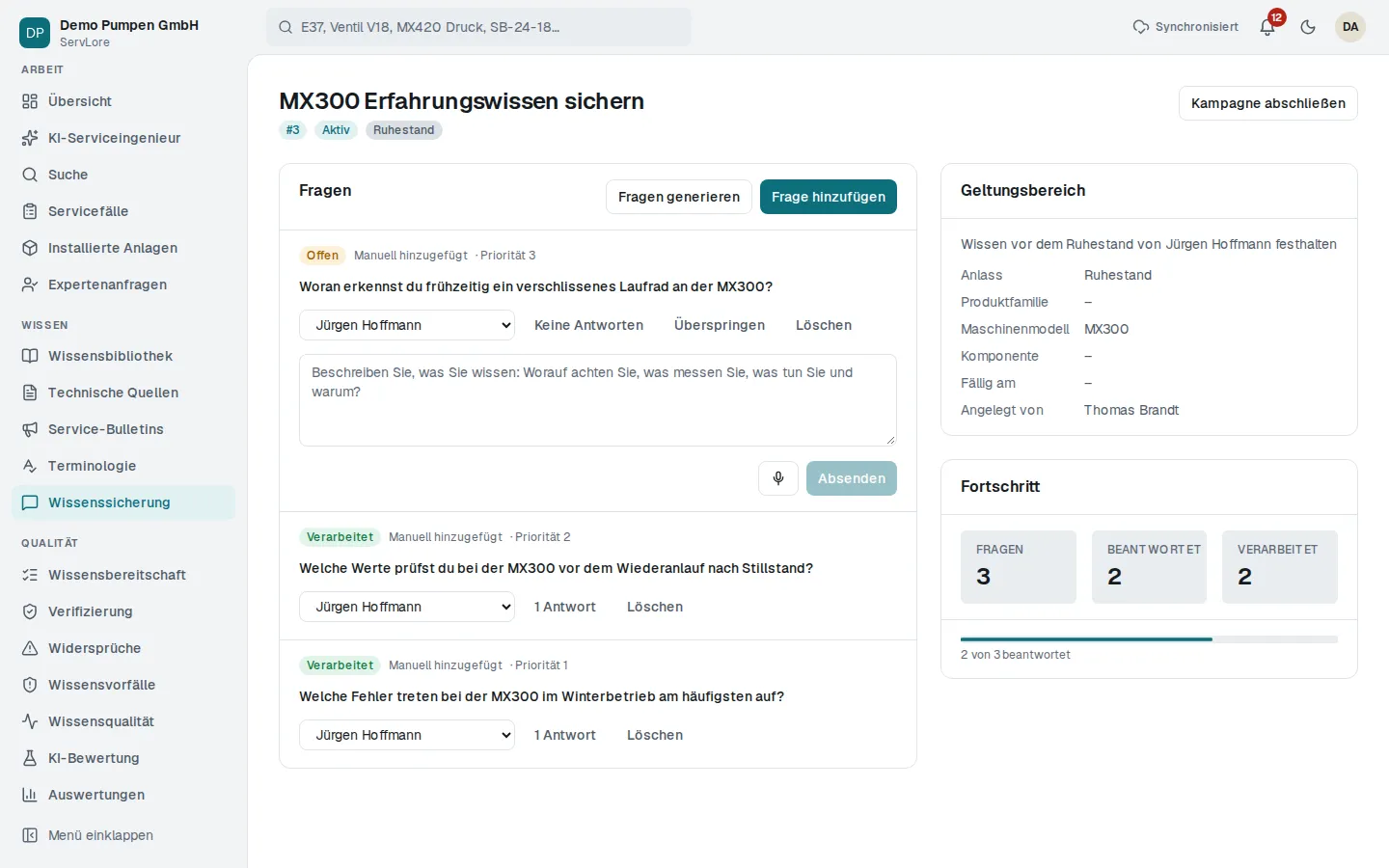Click into the answer text area
This screenshot has height=868, width=1389.
pyautogui.click(x=598, y=400)
